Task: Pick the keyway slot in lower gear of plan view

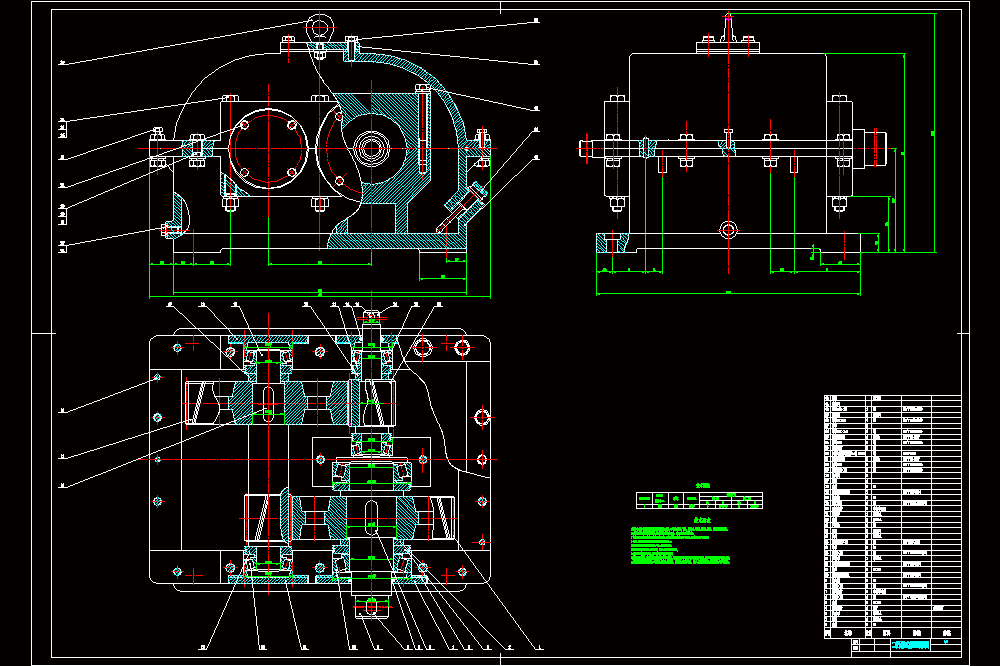Action: click(371, 517)
